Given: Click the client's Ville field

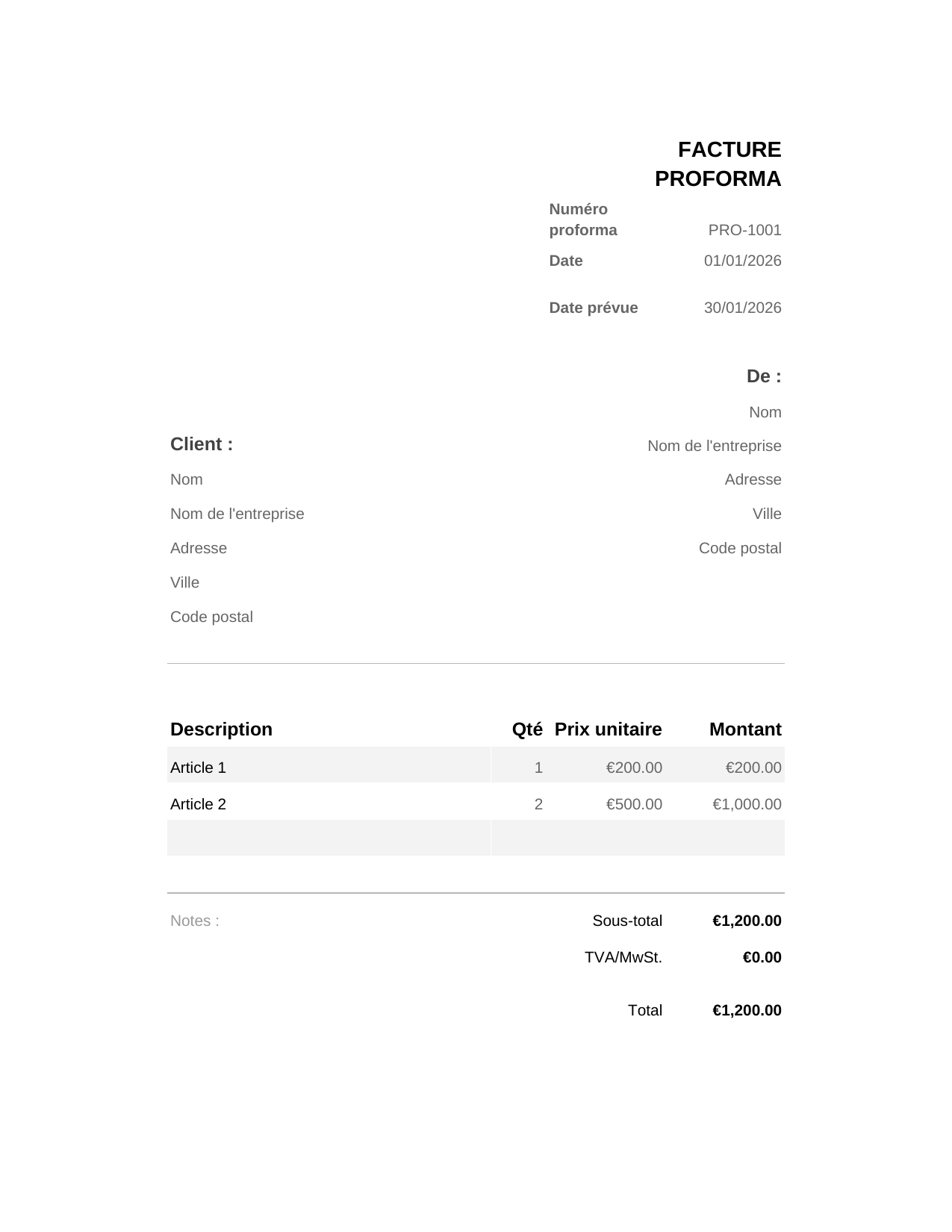Looking at the screenshot, I should (185, 582).
